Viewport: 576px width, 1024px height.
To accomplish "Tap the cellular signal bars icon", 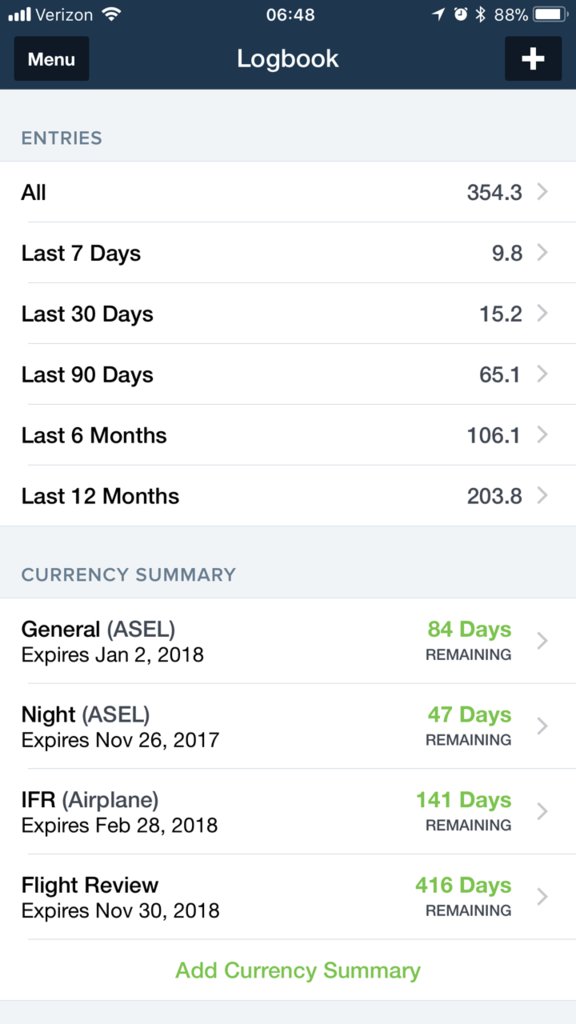I will coord(19,14).
